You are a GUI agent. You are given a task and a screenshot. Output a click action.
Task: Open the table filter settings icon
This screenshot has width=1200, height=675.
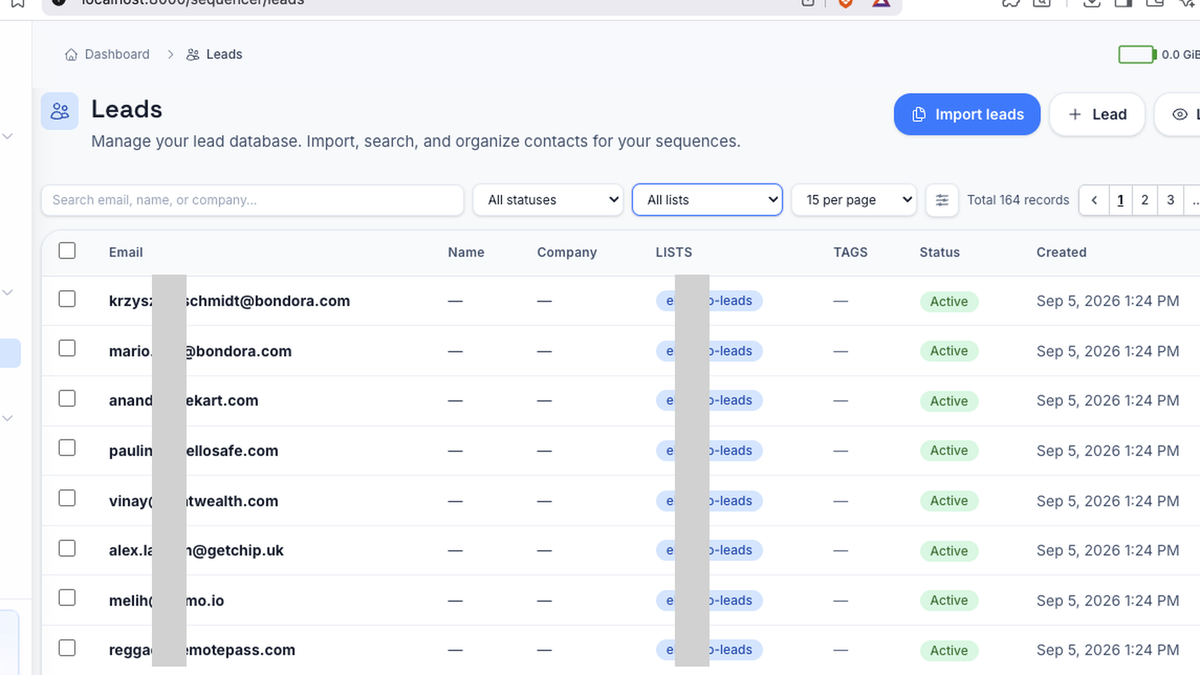click(x=942, y=200)
